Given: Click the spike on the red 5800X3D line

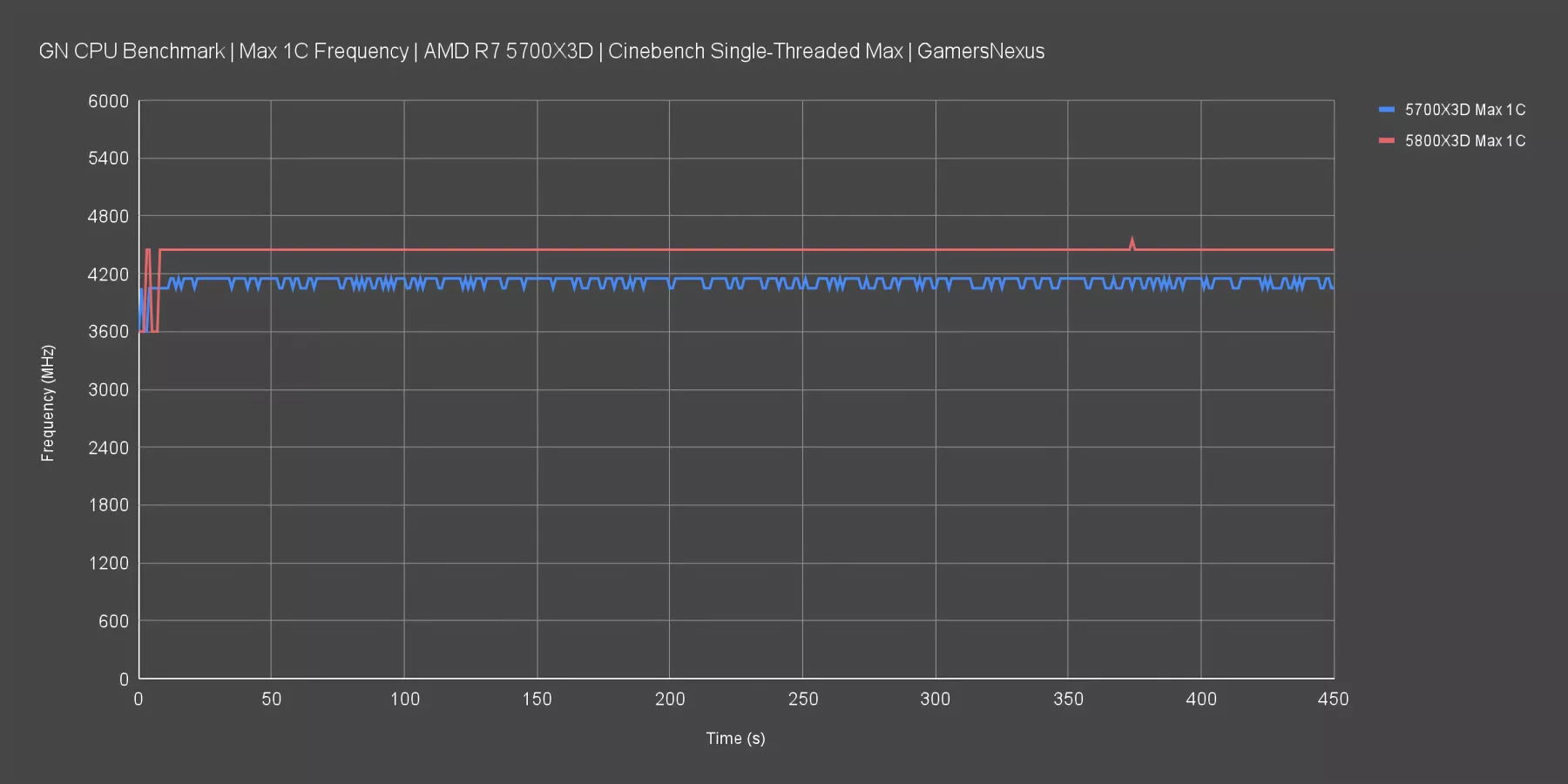Looking at the screenshot, I should click(1132, 241).
